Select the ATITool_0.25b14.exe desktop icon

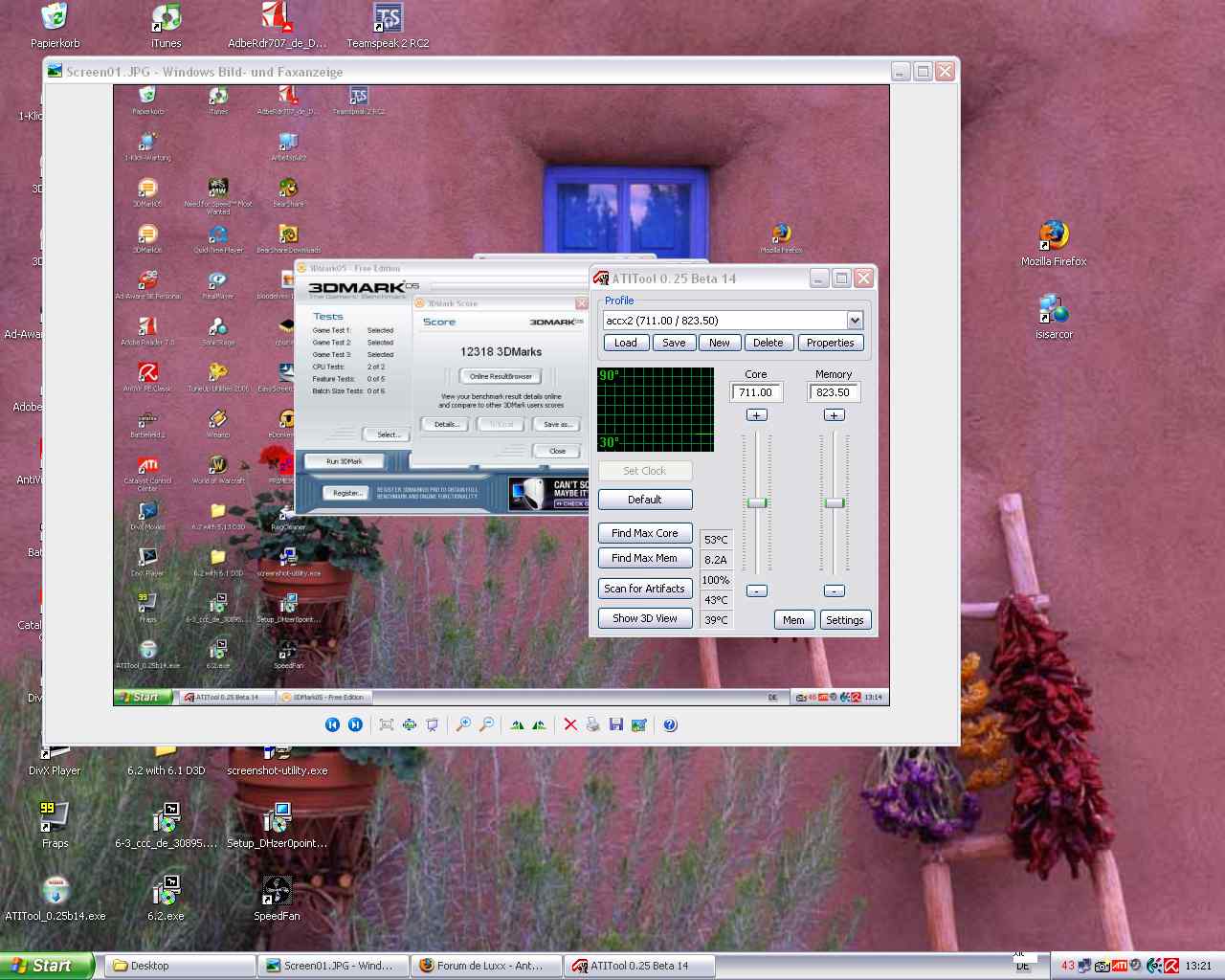[x=55, y=898]
